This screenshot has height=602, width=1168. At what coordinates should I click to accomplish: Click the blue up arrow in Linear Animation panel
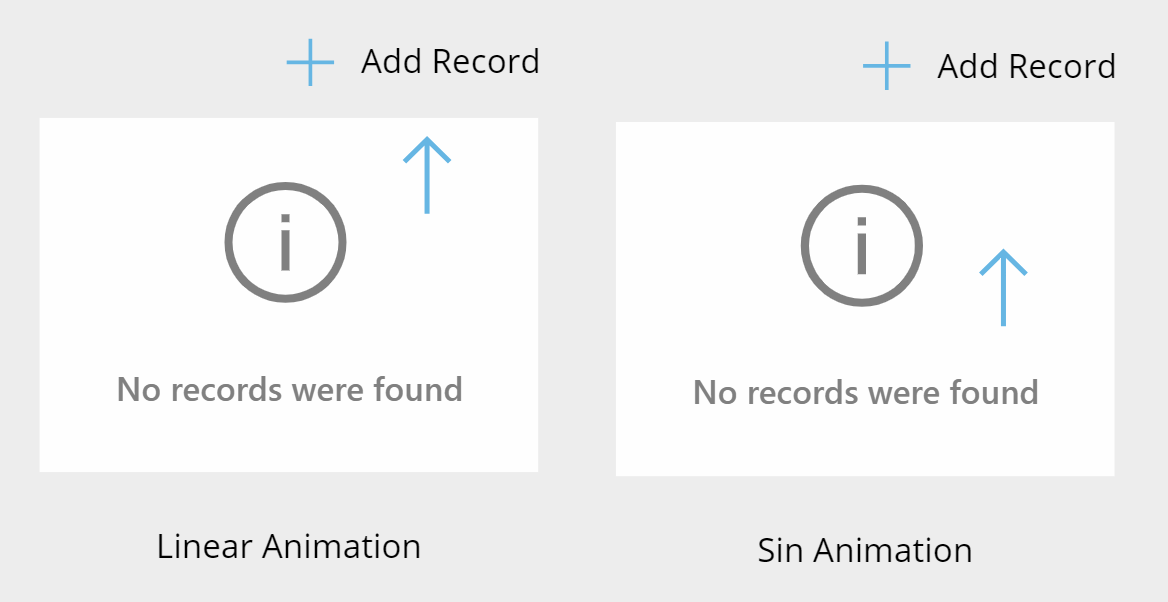click(x=427, y=175)
